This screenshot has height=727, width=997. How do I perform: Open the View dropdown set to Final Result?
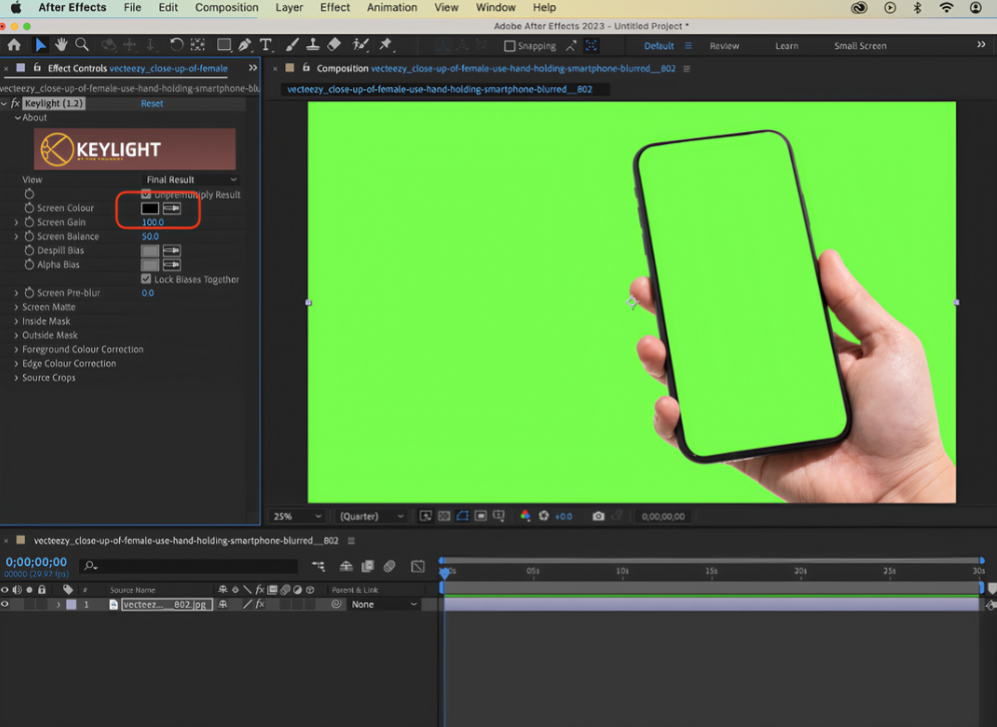pyautogui.click(x=190, y=179)
